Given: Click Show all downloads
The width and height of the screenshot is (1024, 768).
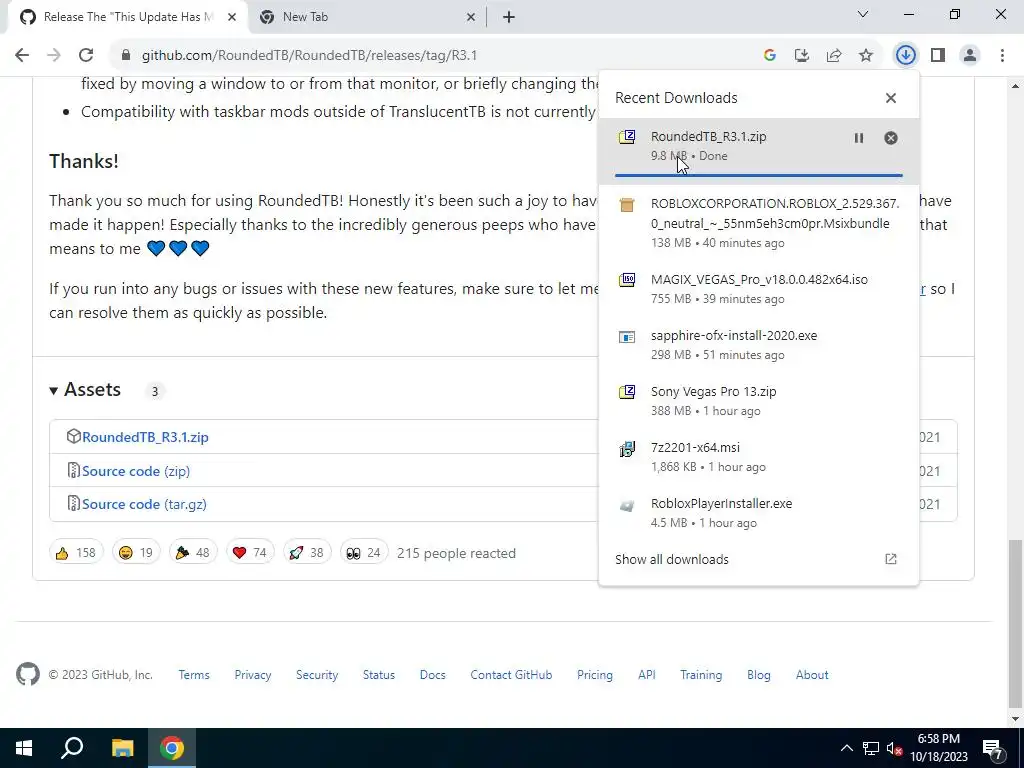Looking at the screenshot, I should pyautogui.click(x=672, y=560).
